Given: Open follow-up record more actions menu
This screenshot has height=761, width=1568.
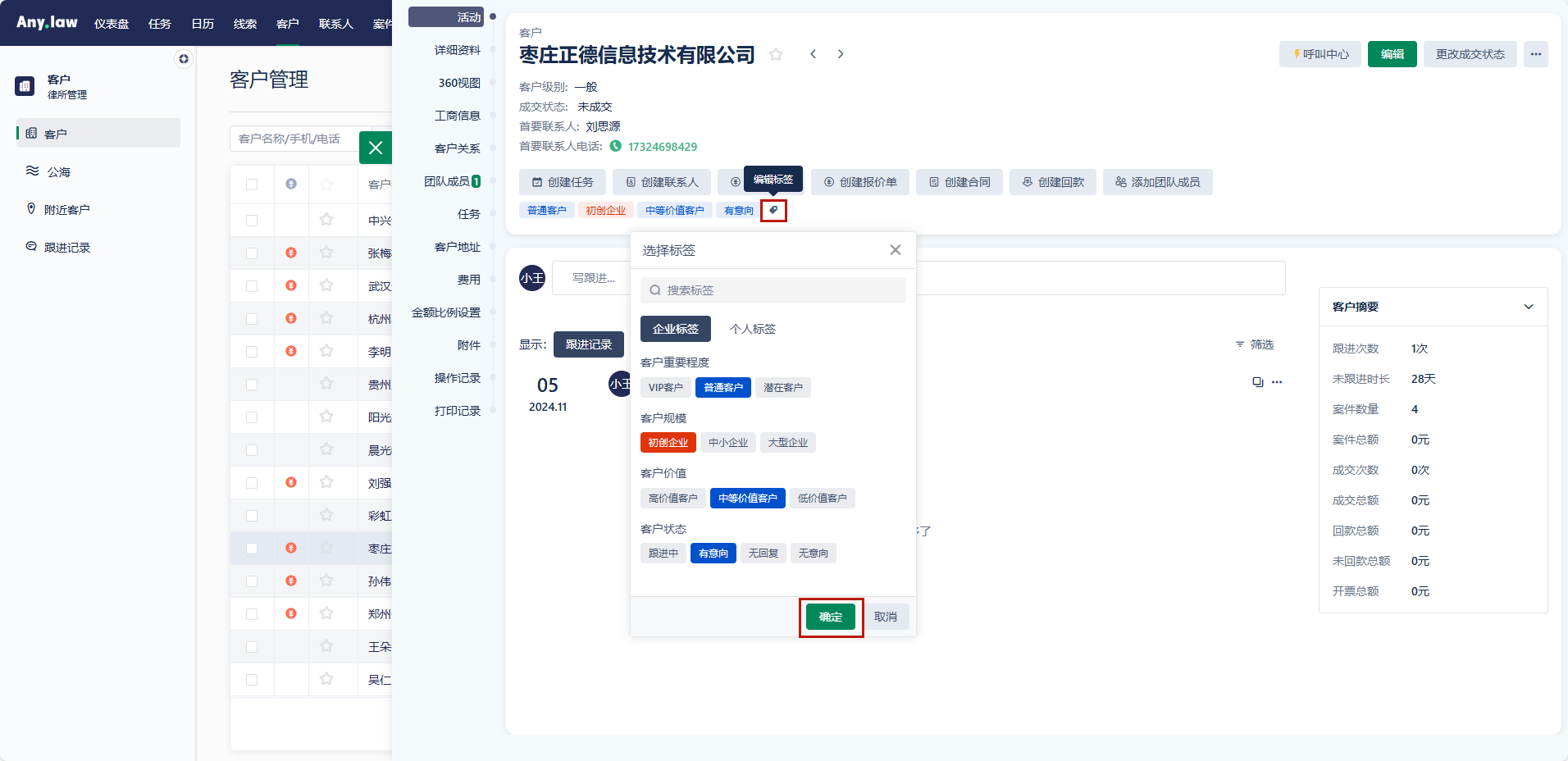Looking at the screenshot, I should (1277, 382).
